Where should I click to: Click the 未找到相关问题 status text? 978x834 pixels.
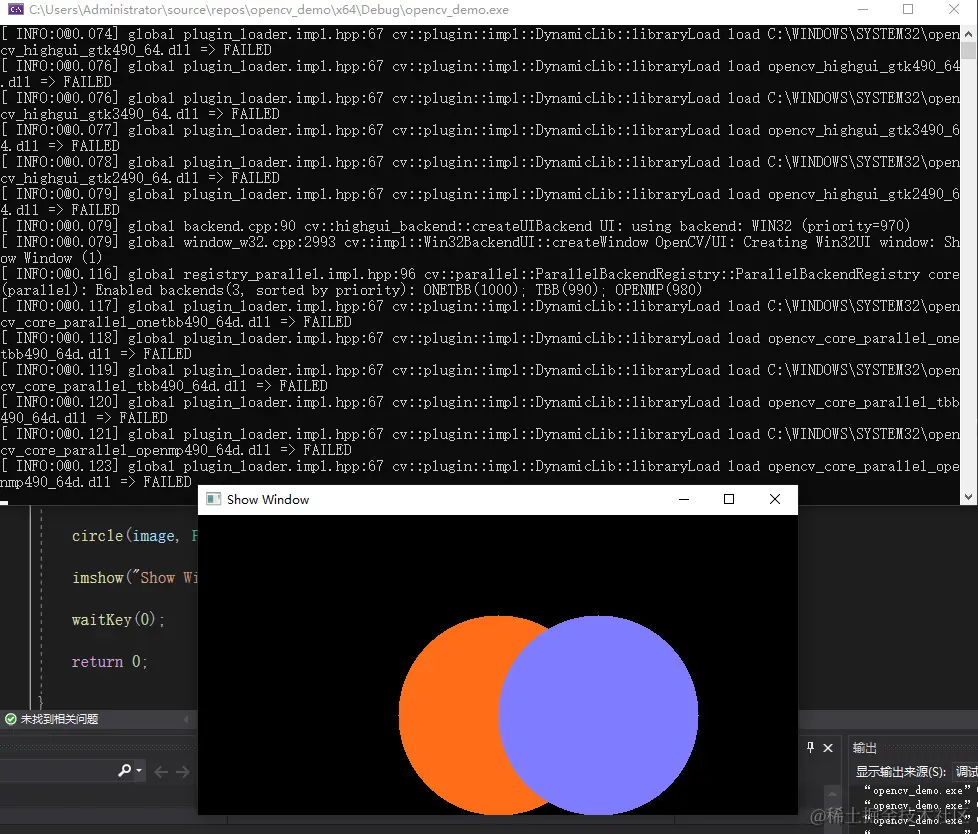(59, 719)
